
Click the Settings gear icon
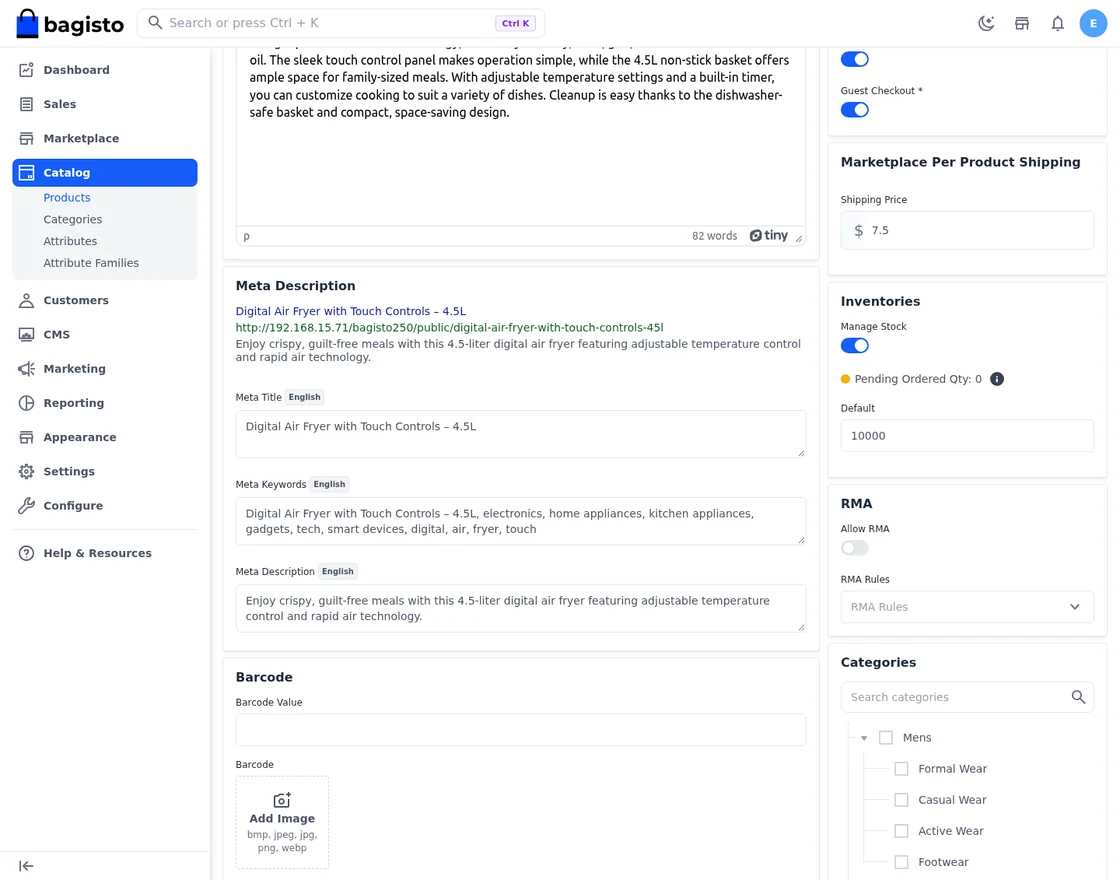26,472
